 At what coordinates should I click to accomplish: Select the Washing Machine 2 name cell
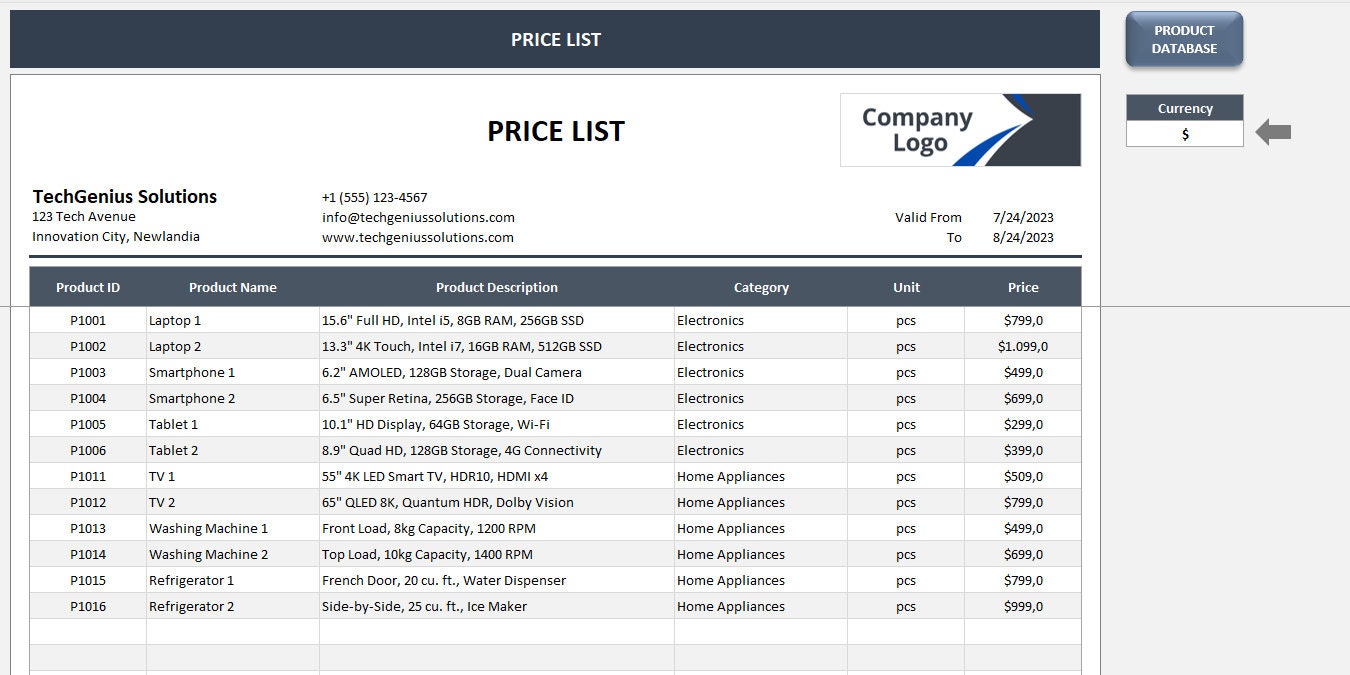coord(233,554)
